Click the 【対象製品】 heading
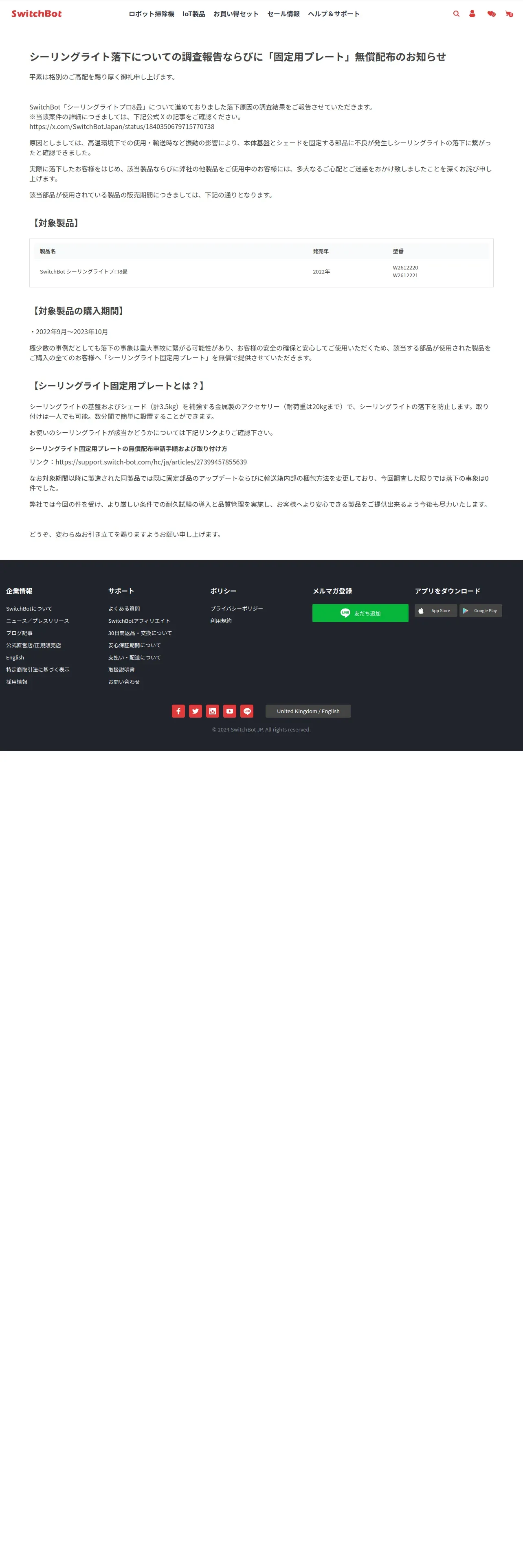This screenshot has width=523, height=1568. 55,223
